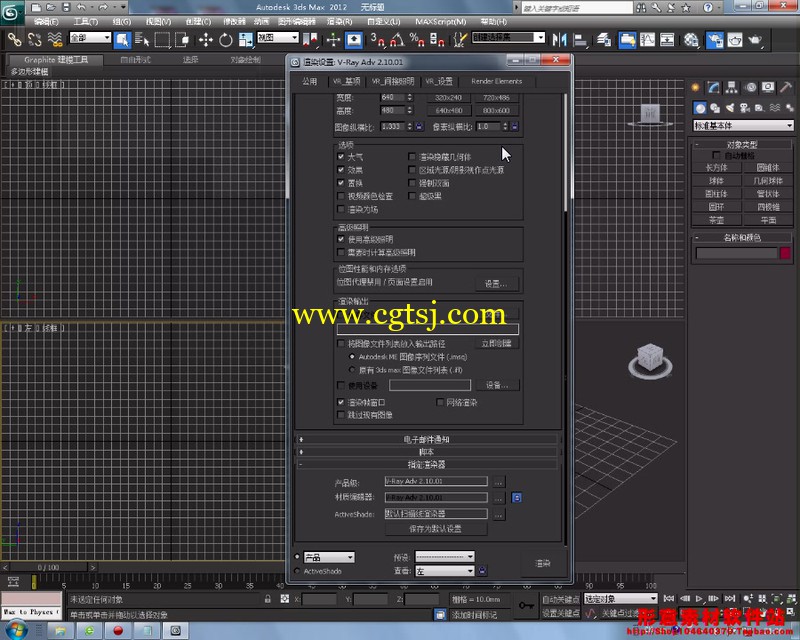The height and width of the screenshot is (640, 800).
Task: Click the teapot Render Production icon
Action: pos(755,39)
